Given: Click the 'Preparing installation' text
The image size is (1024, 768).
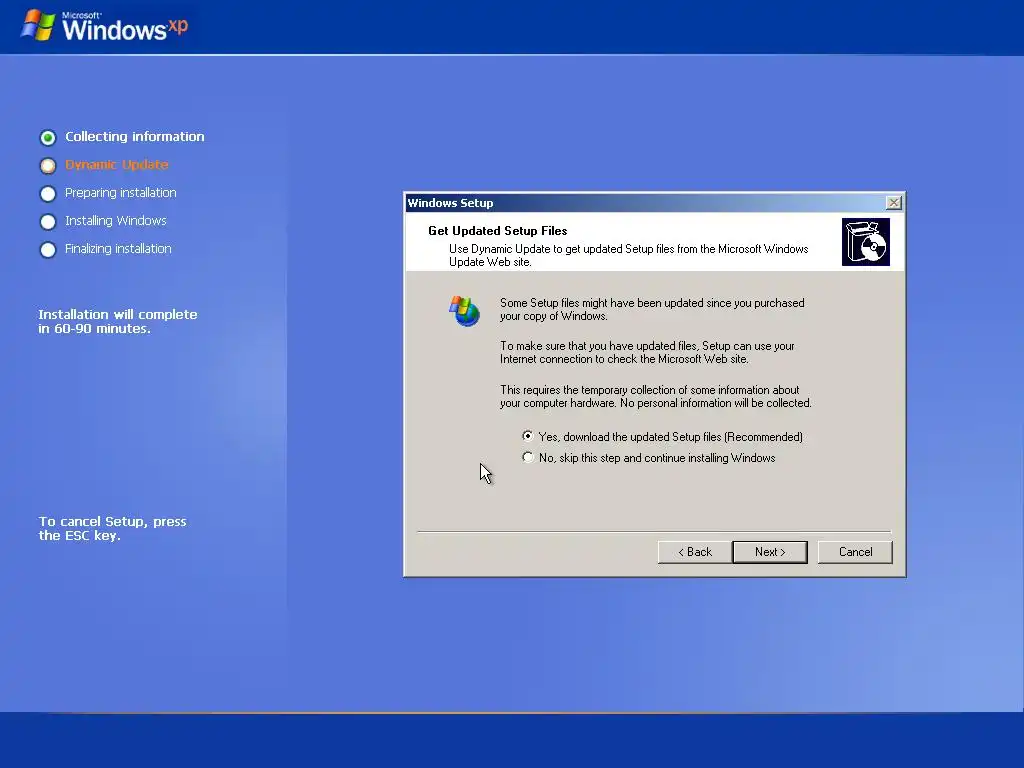Looking at the screenshot, I should (121, 193).
